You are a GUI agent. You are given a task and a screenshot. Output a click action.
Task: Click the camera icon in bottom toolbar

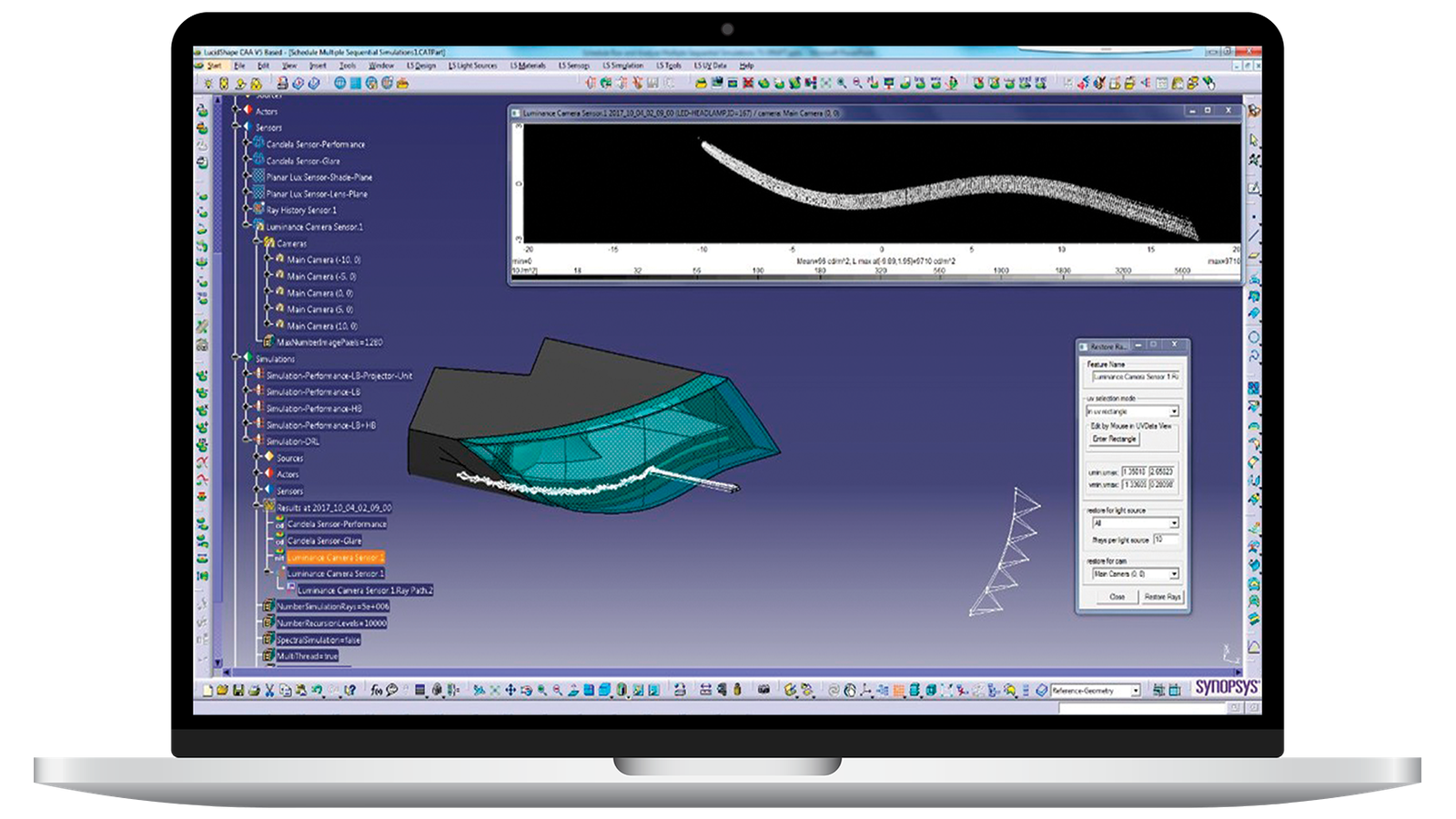tap(763, 690)
